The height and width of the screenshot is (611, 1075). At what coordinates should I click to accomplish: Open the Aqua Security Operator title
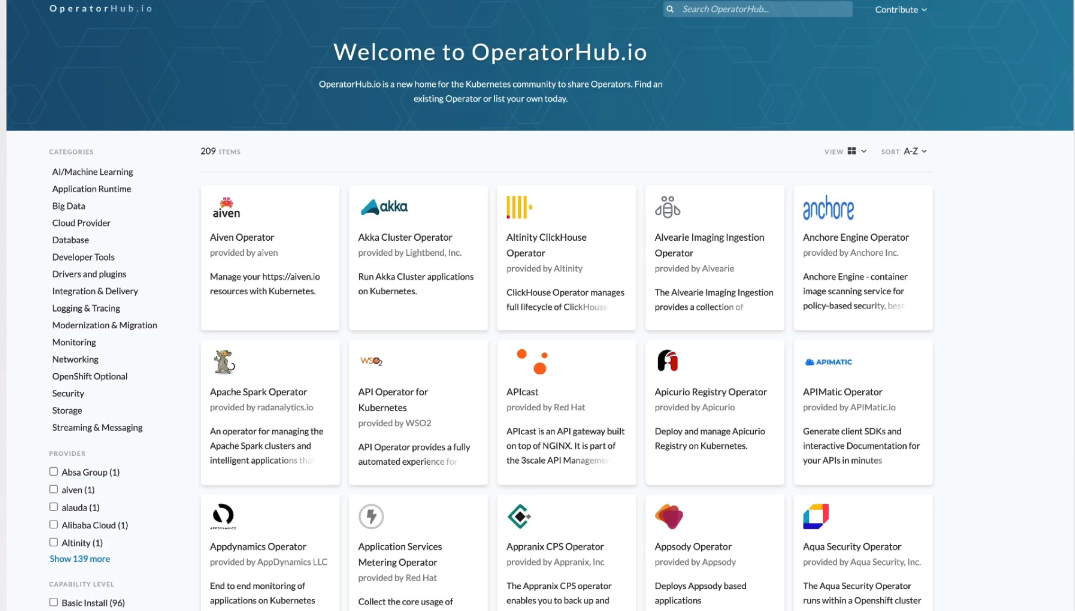tap(851, 547)
